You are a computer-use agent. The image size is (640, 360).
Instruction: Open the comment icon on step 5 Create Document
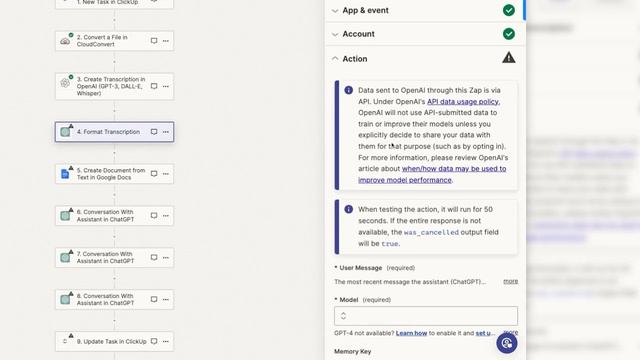tap(154, 174)
